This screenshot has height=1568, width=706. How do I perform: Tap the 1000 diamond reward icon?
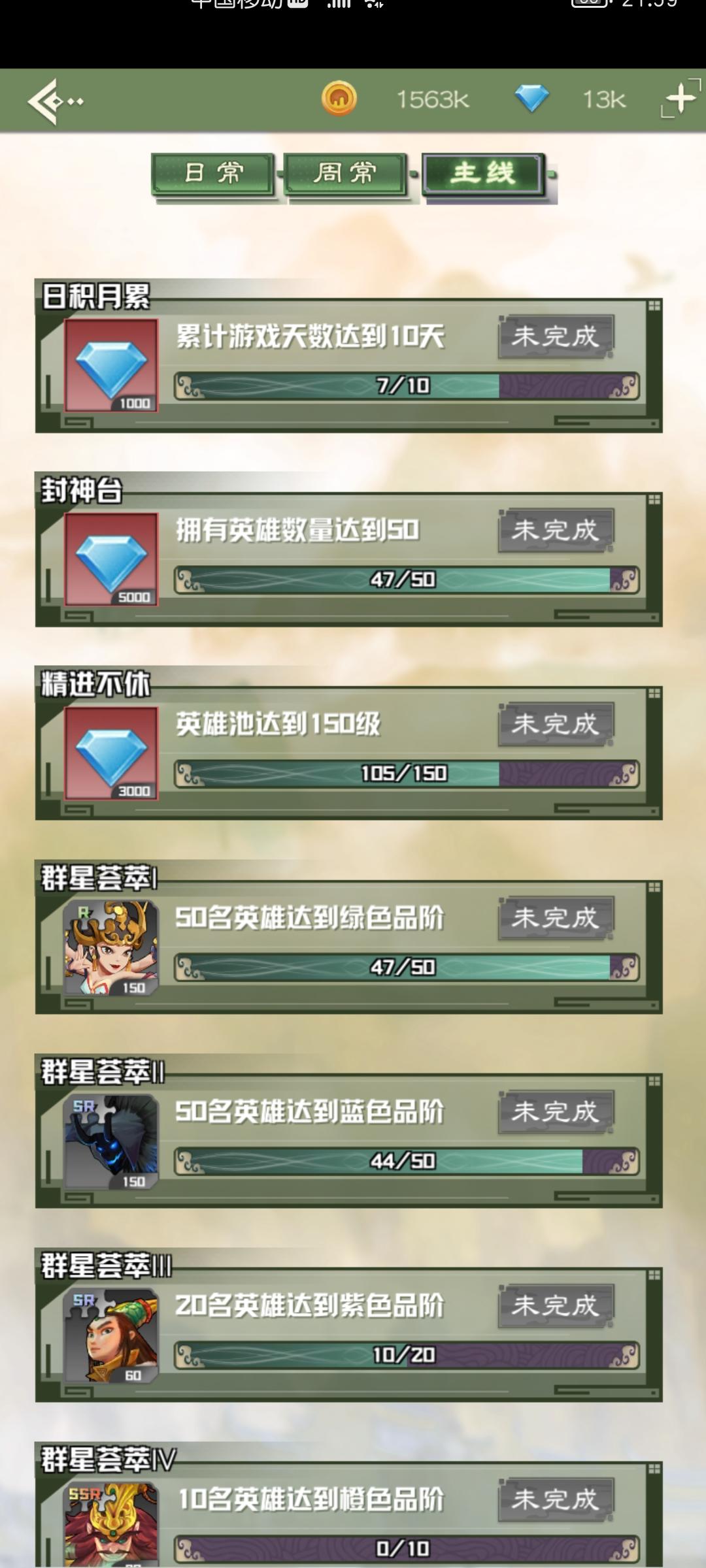[x=111, y=365]
